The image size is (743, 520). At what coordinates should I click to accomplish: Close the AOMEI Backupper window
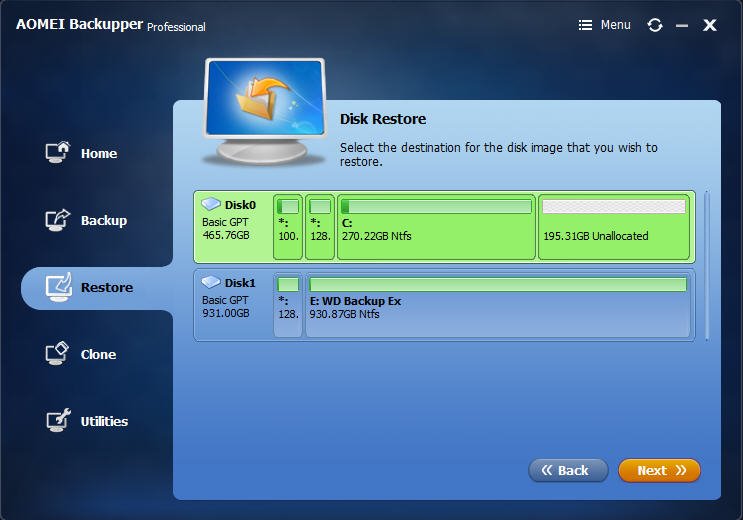709,25
